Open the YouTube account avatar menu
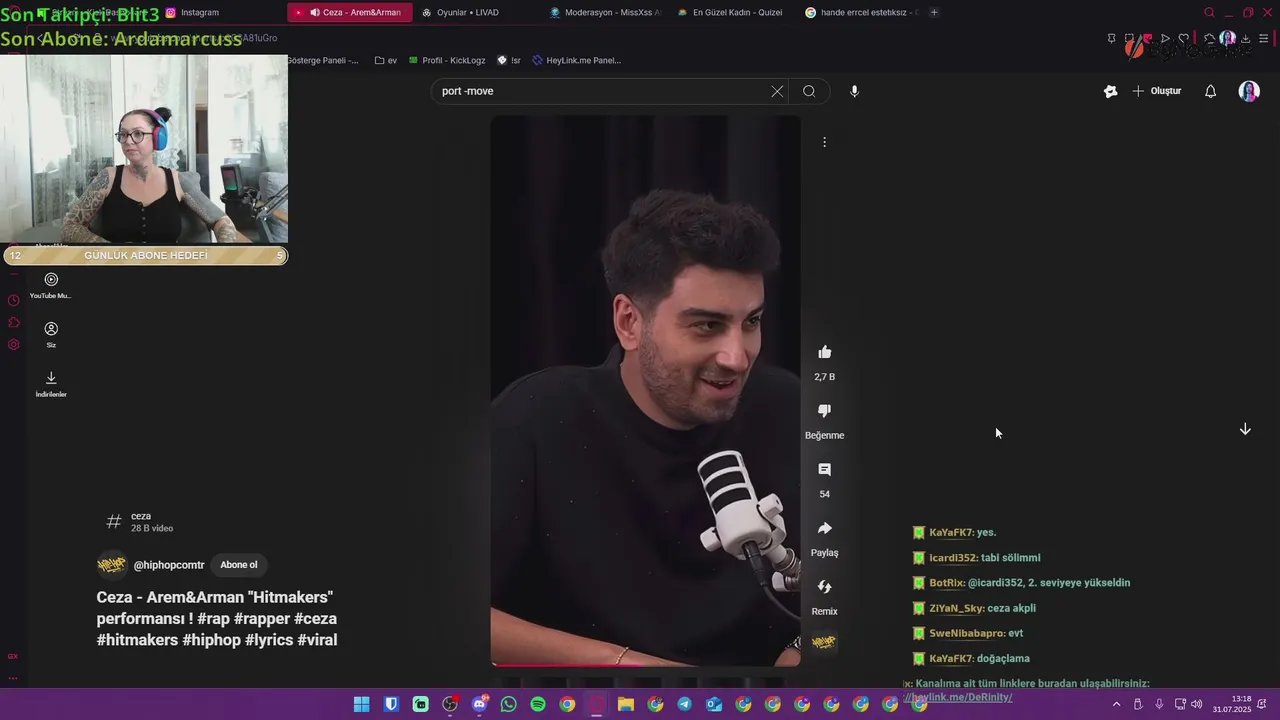Image resolution: width=1280 pixels, height=720 pixels. [x=1249, y=91]
